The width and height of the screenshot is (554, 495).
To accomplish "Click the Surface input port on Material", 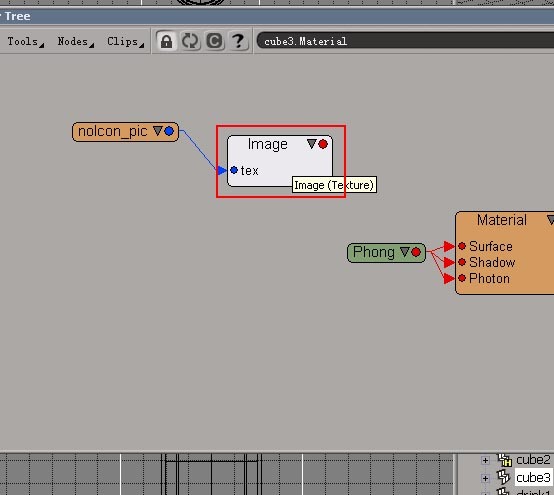I will click(x=462, y=246).
